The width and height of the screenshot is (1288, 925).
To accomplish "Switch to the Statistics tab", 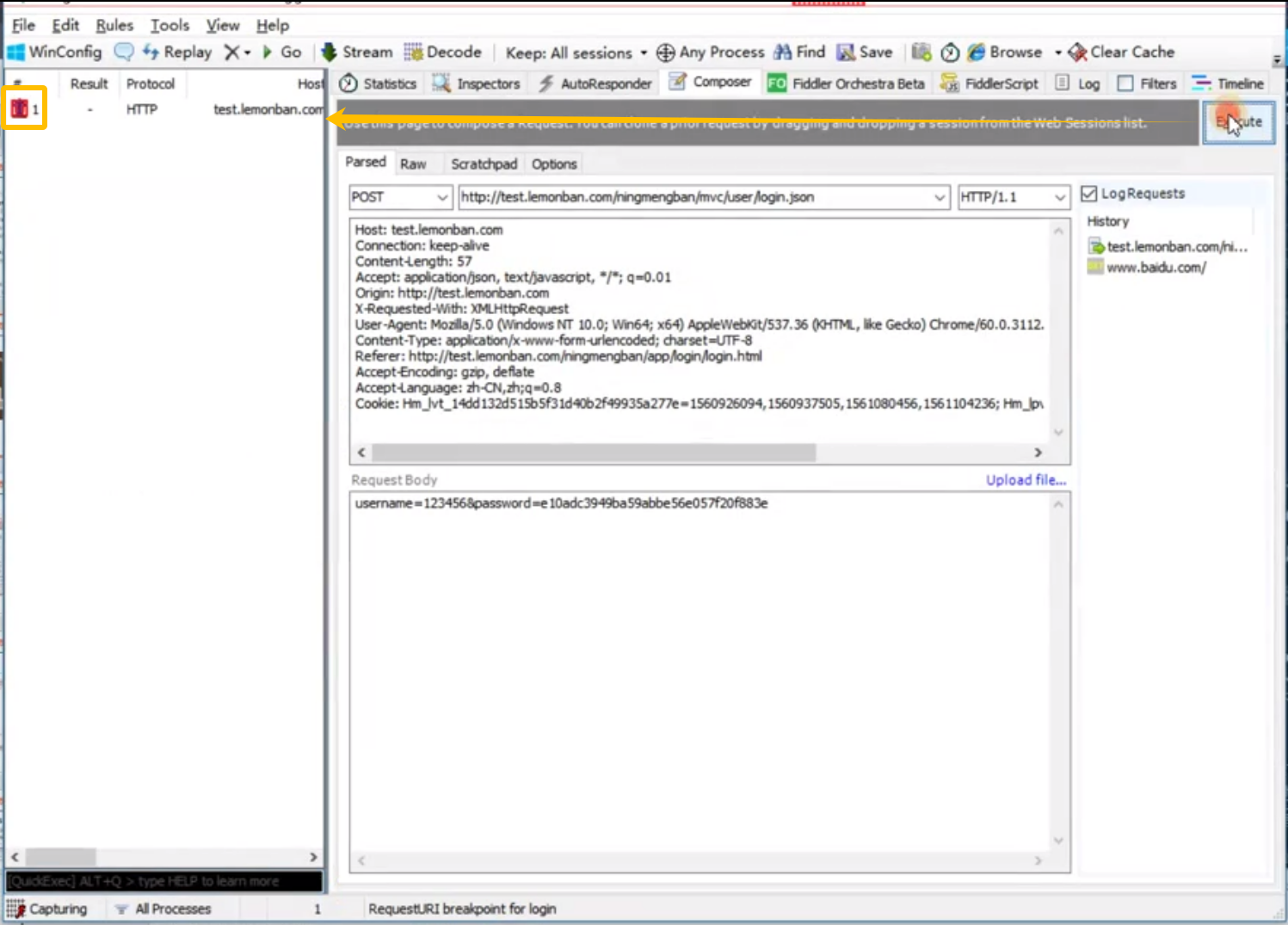I will (378, 83).
